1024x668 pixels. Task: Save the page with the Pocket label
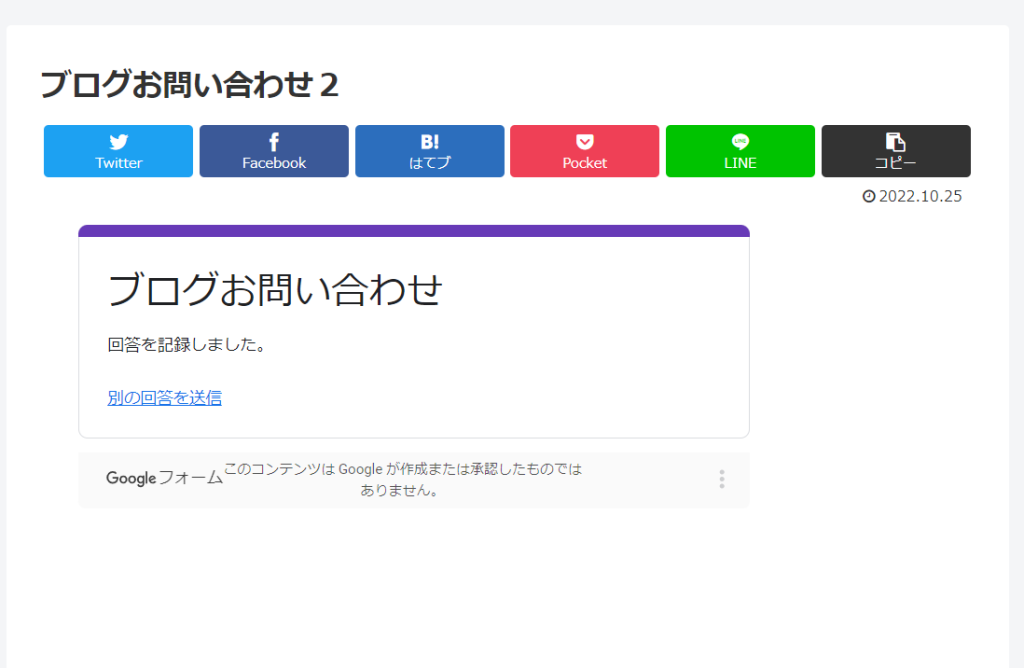pos(585,163)
